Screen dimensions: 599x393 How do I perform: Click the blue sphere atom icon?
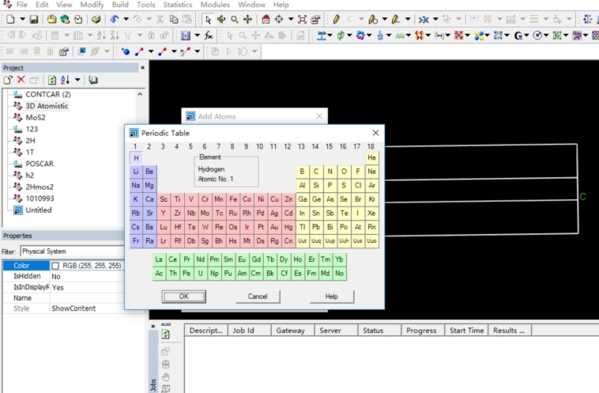[x=125, y=51]
